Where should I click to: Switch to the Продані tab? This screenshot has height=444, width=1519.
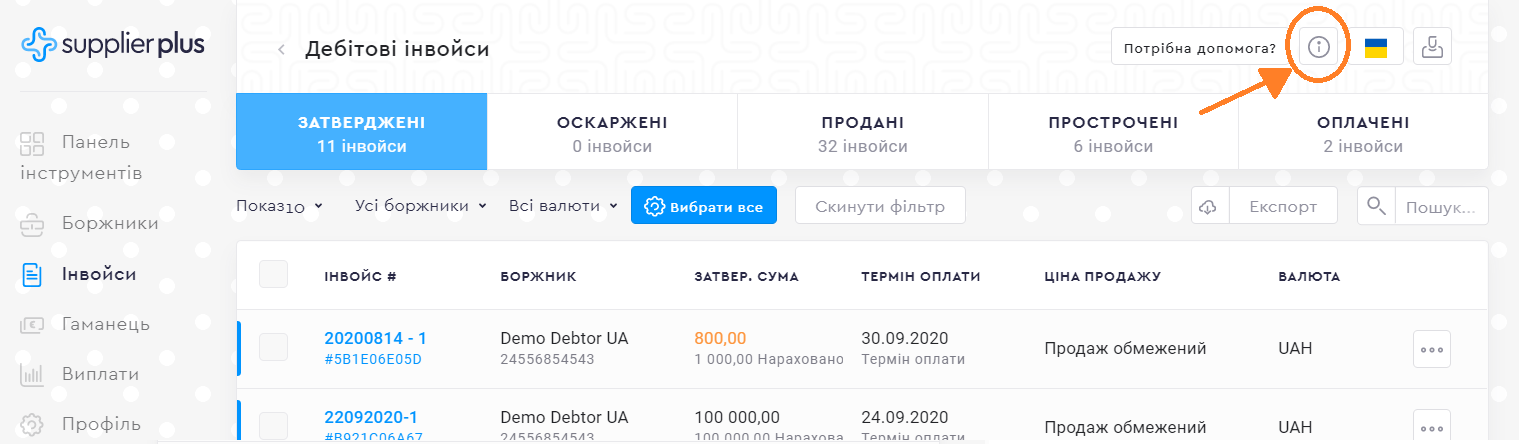862,135
